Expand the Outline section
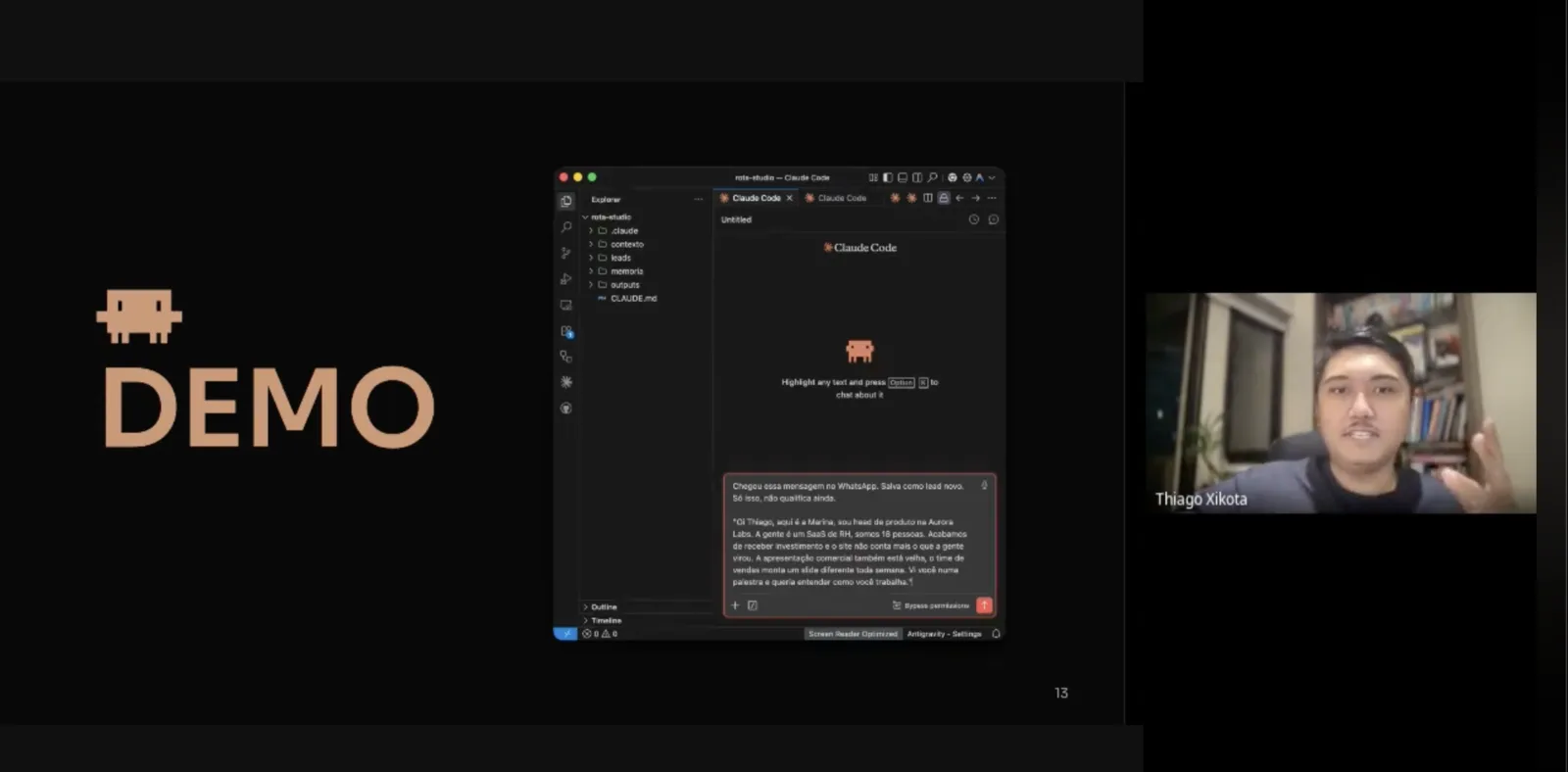1568x772 pixels. 604,606
